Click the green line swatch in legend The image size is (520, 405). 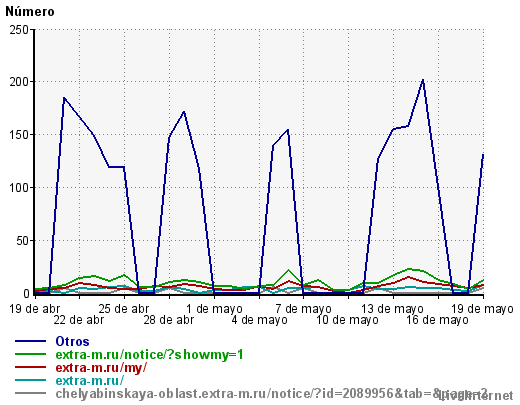click(30, 354)
